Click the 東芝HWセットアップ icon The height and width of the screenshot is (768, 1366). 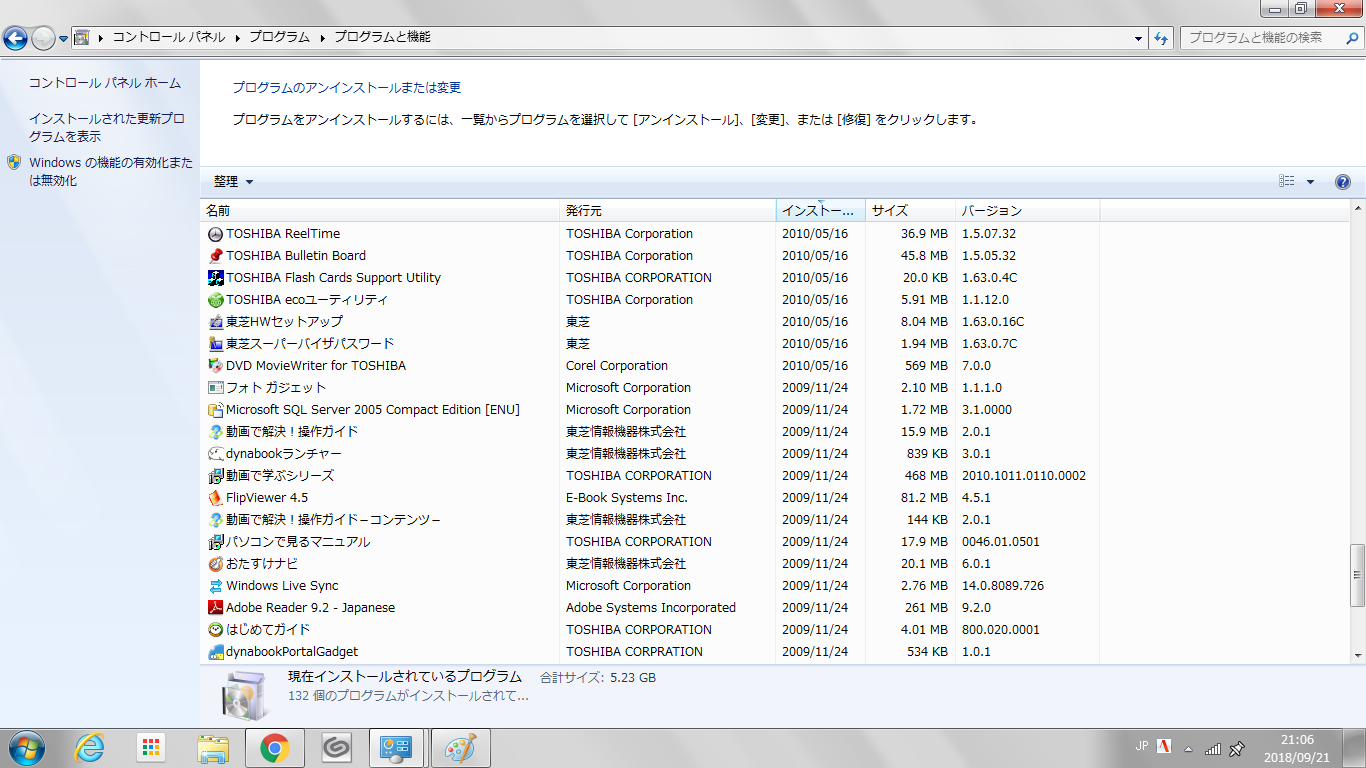[x=216, y=322]
